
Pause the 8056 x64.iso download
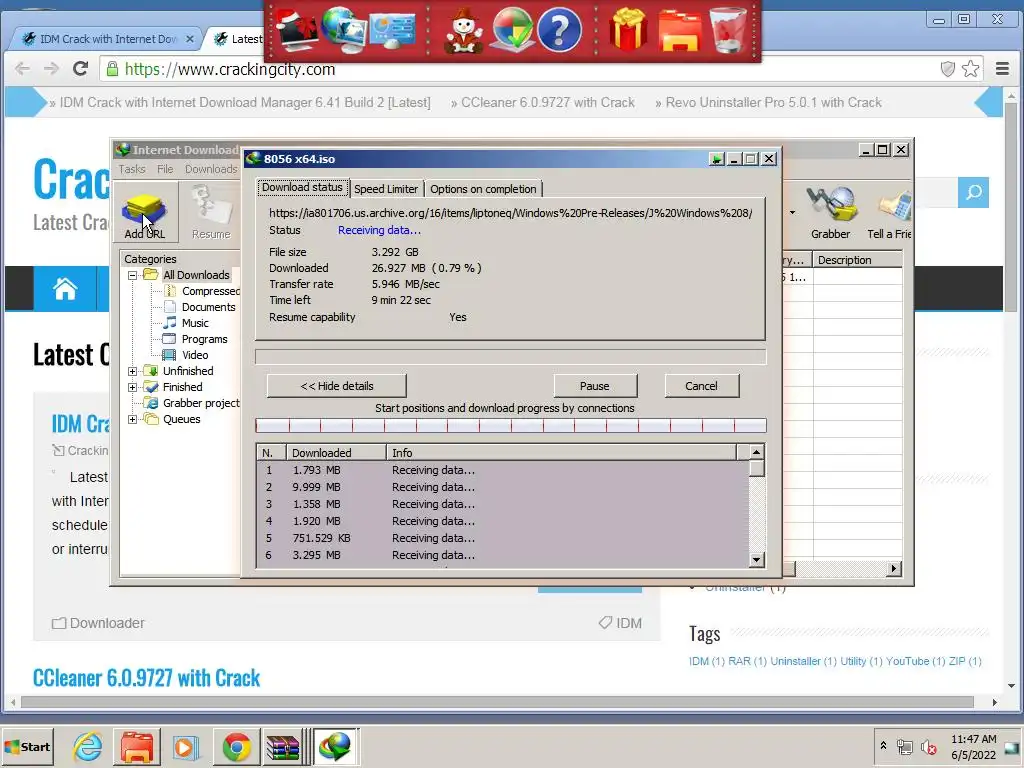pos(595,386)
